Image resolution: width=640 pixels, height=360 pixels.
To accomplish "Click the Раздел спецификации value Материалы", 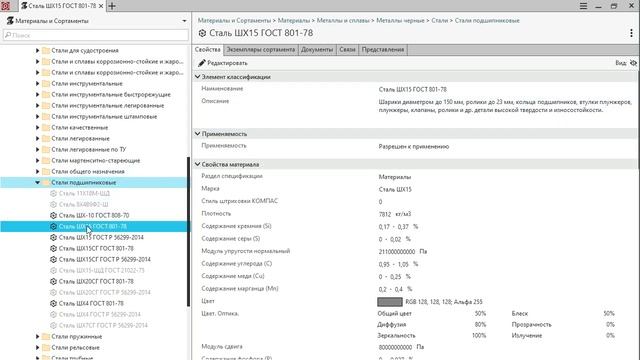I will click(395, 177).
